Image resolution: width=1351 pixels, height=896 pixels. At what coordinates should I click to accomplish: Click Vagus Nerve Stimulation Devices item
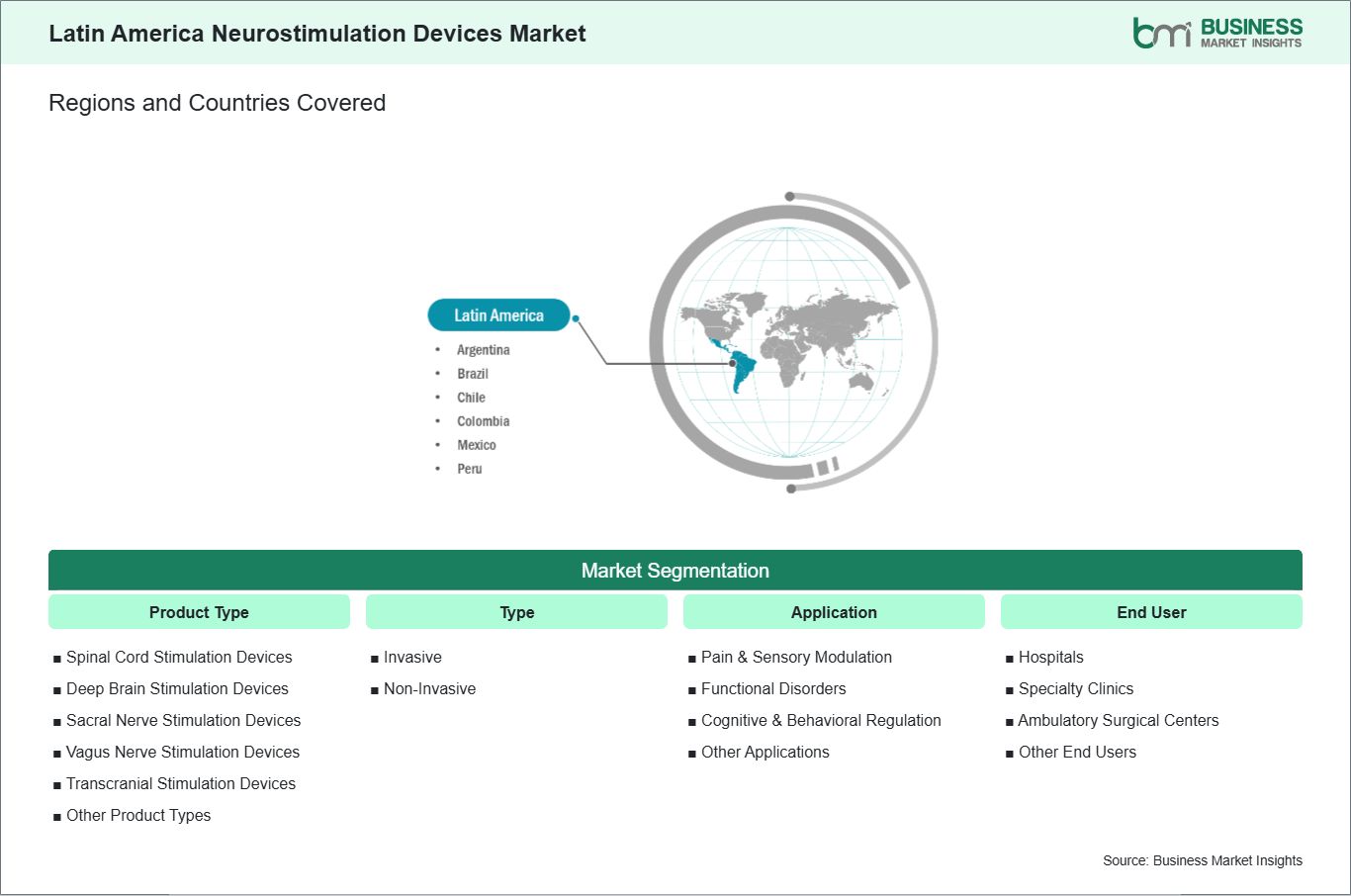pos(183,752)
